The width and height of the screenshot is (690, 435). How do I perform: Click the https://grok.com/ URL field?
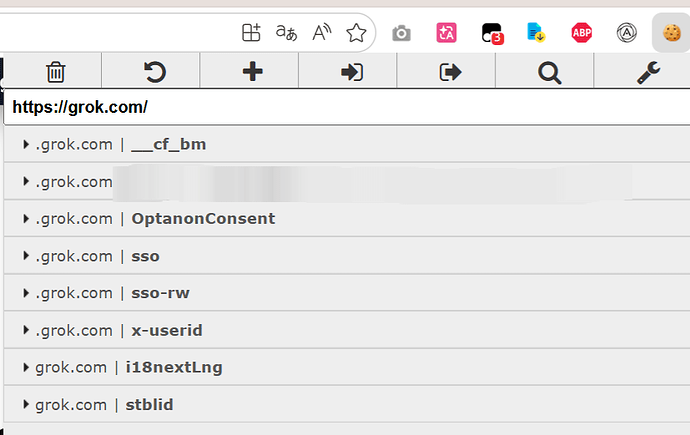(347, 107)
